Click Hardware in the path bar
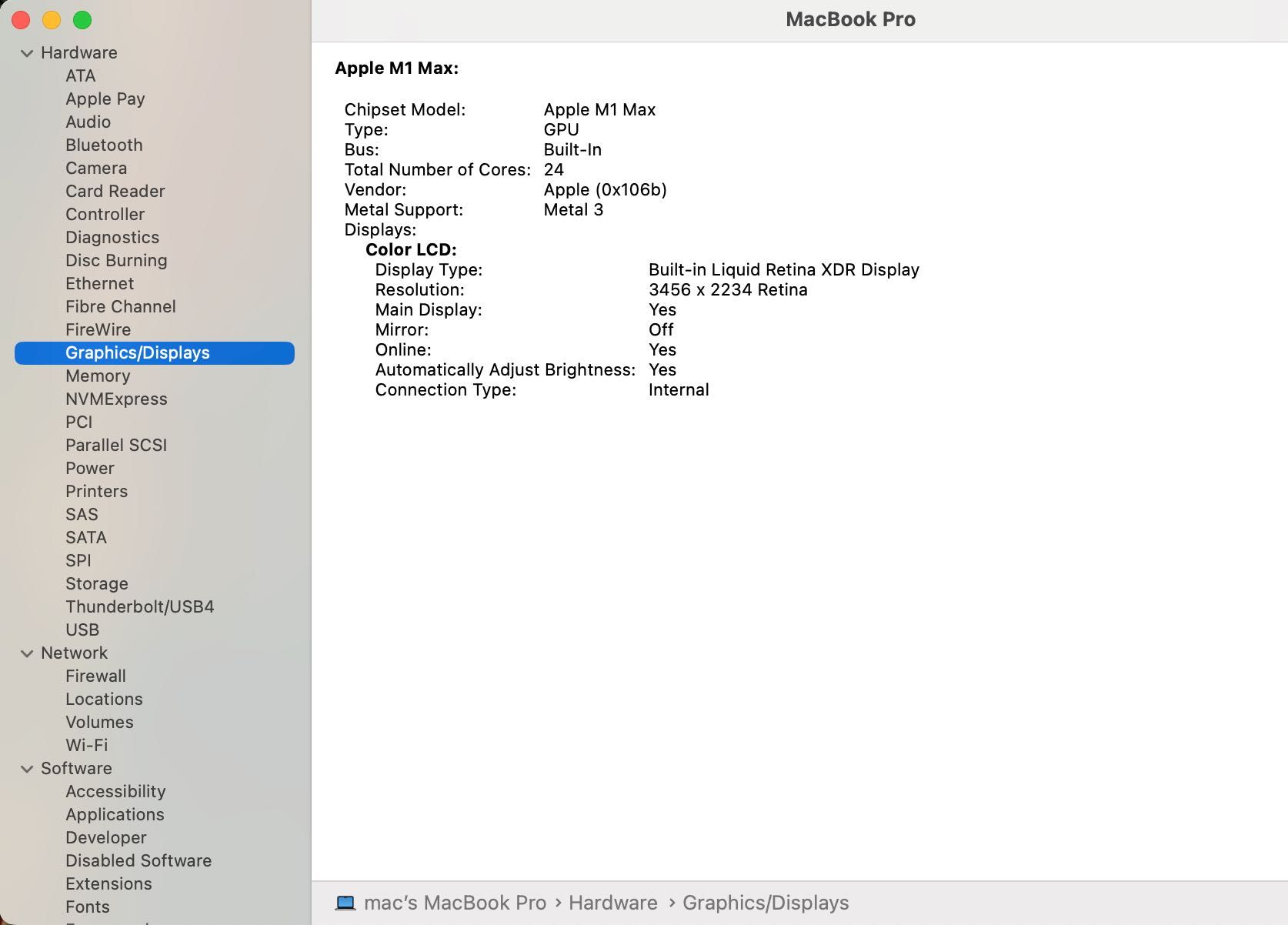The image size is (1288, 925). click(613, 903)
